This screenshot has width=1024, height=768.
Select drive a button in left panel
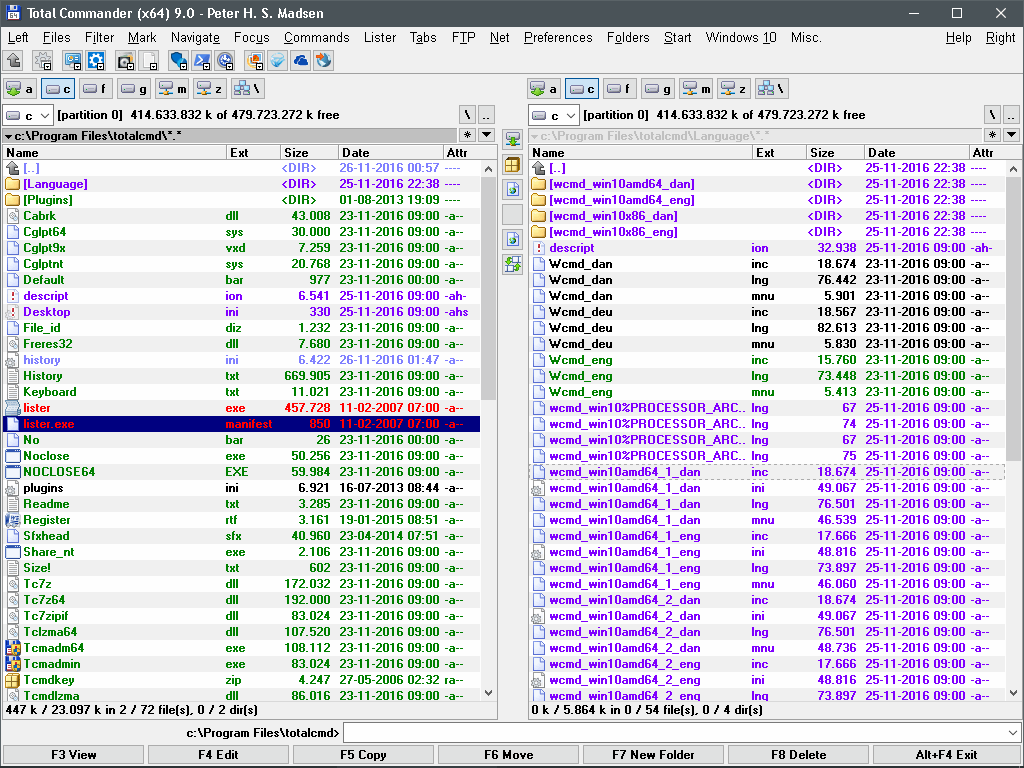[x=20, y=89]
